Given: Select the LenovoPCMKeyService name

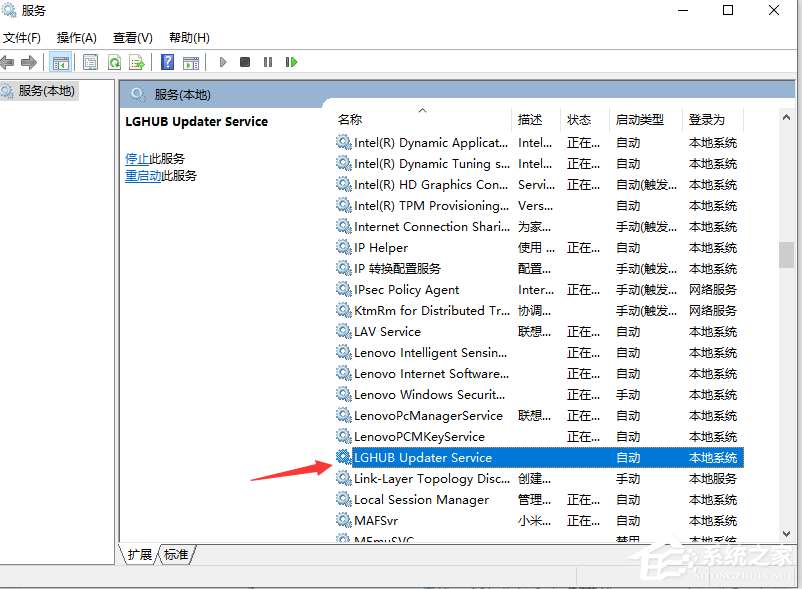Looking at the screenshot, I should pyautogui.click(x=419, y=436).
